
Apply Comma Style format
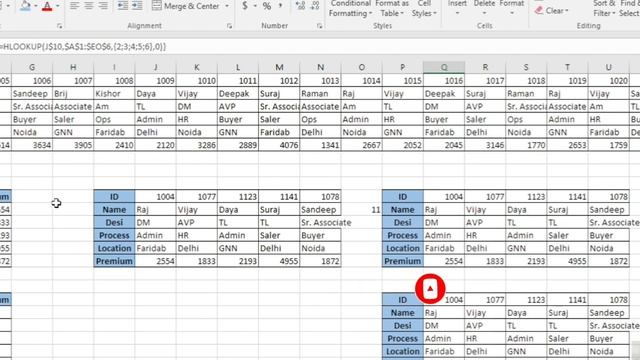tap(281, 6)
